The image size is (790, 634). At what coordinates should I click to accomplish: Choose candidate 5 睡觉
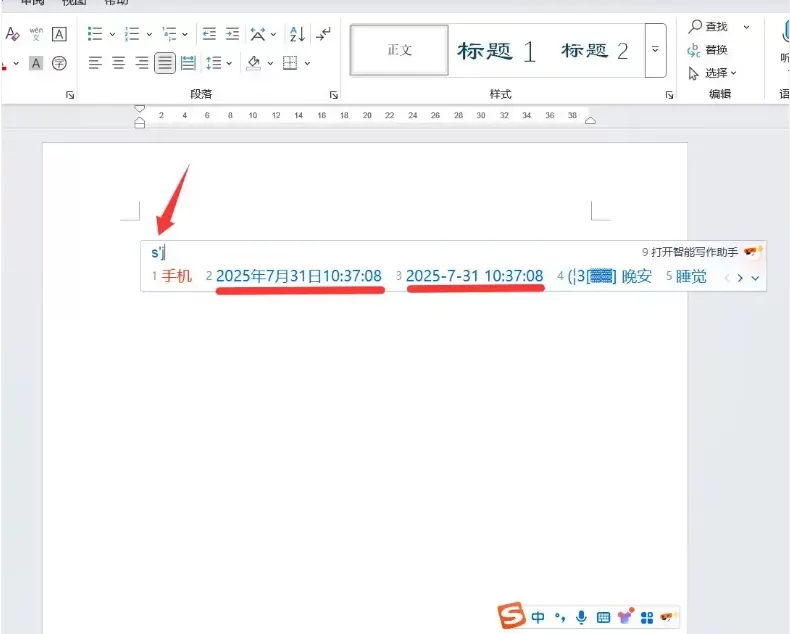686,276
